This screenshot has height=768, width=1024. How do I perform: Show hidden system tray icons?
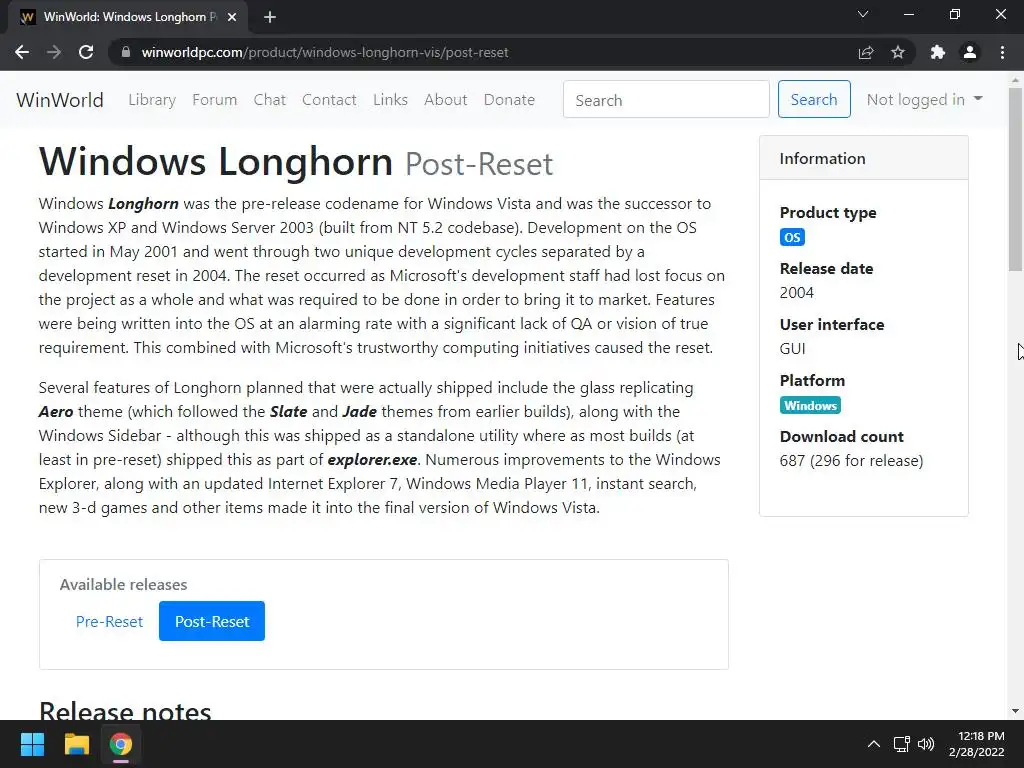tap(874, 744)
